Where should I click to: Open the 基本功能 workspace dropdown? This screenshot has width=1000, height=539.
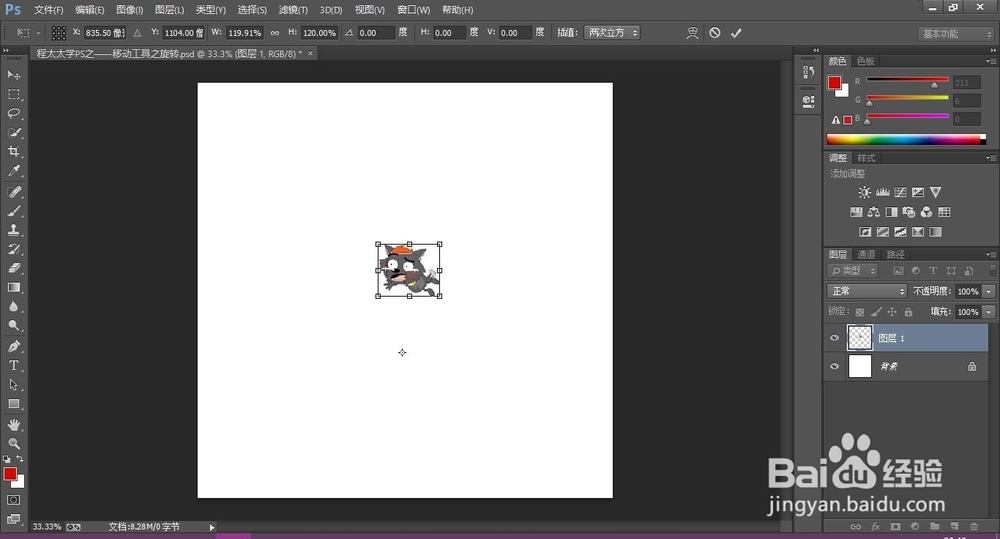(956, 34)
